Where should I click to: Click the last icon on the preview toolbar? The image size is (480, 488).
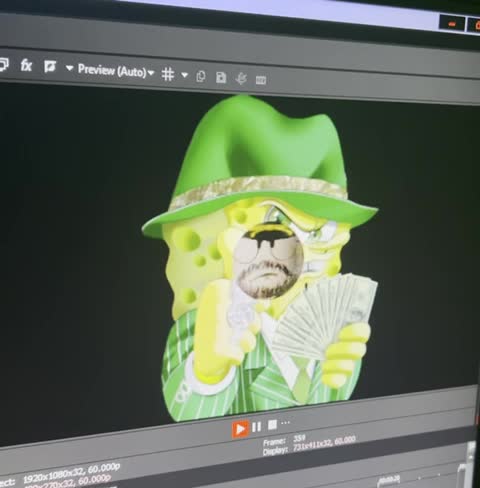click(x=261, y=80)
